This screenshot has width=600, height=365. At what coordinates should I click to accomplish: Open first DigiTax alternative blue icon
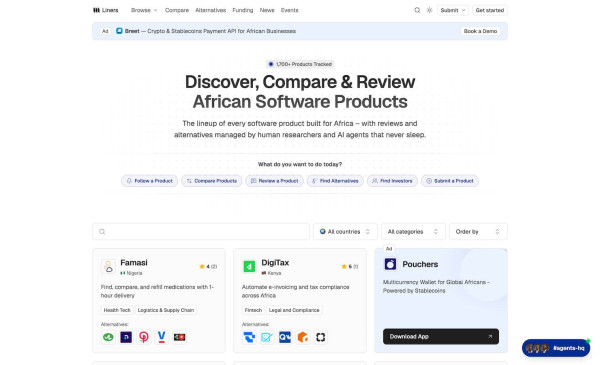pyautogui.click(x=249, y=337)
